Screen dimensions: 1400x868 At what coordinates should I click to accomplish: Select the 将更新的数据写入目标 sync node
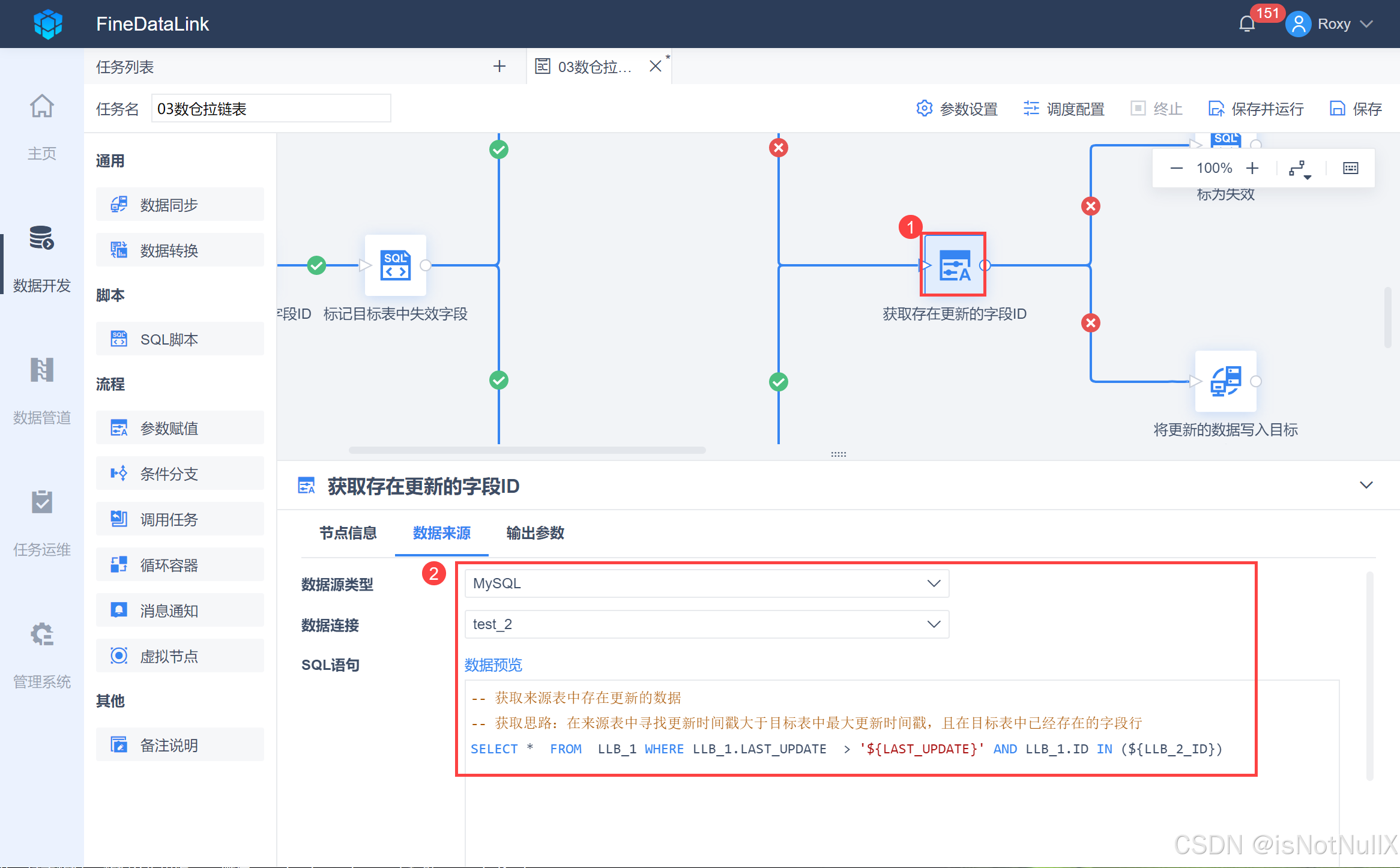point(1225,381)
